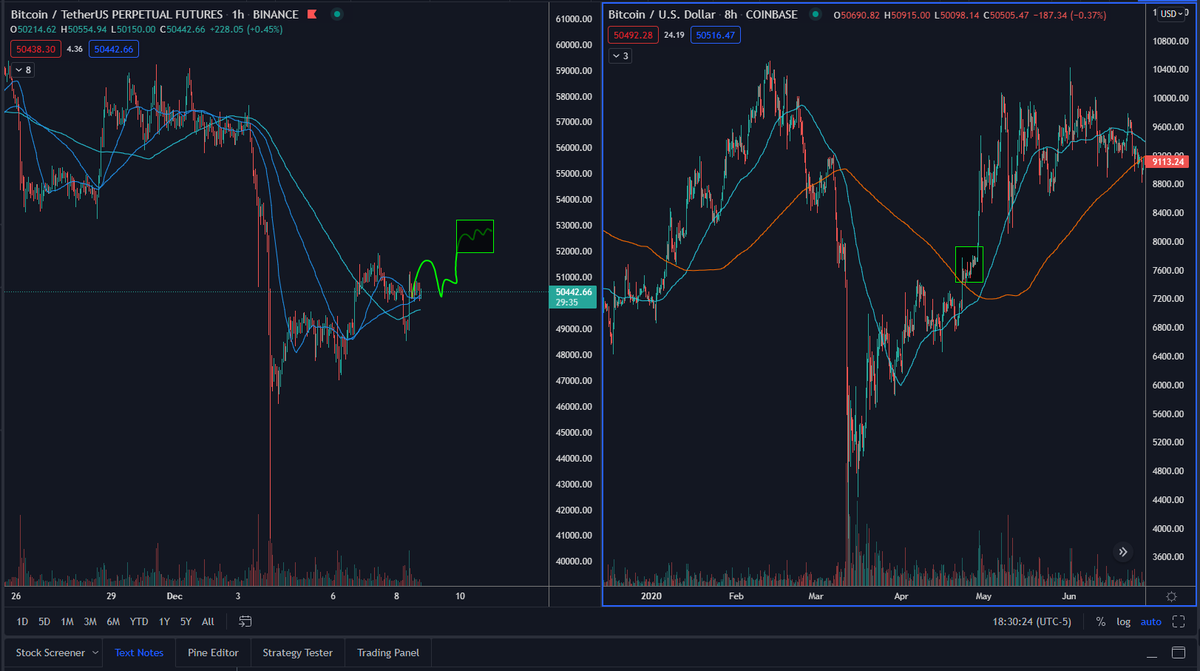Open the USD currency dropdown
The image size is (1200, 671).
coord(1171,13)
